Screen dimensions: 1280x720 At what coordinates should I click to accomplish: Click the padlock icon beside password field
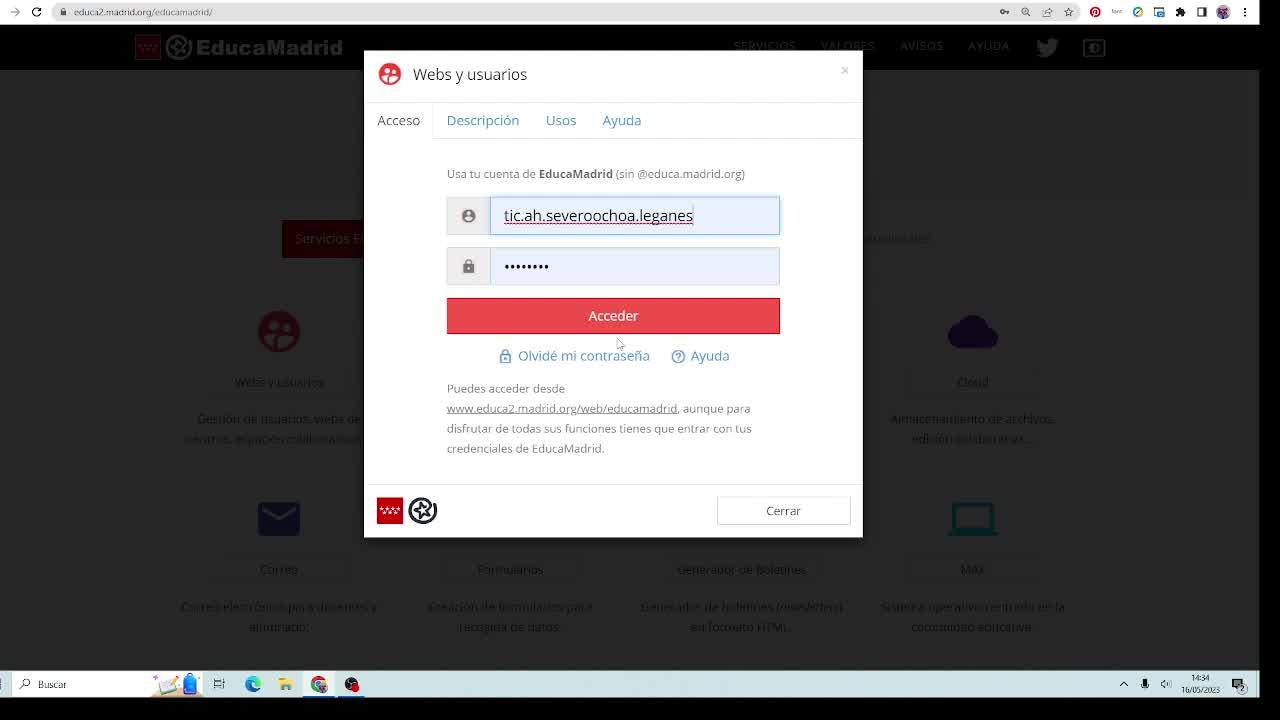point(468,266)
